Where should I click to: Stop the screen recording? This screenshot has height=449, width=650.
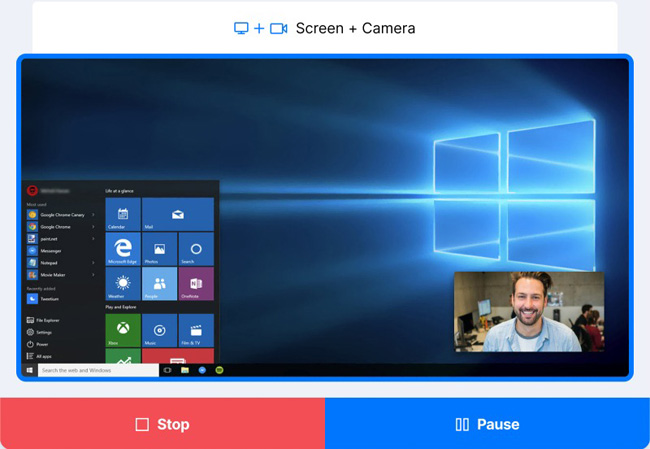tap(162, 424)
